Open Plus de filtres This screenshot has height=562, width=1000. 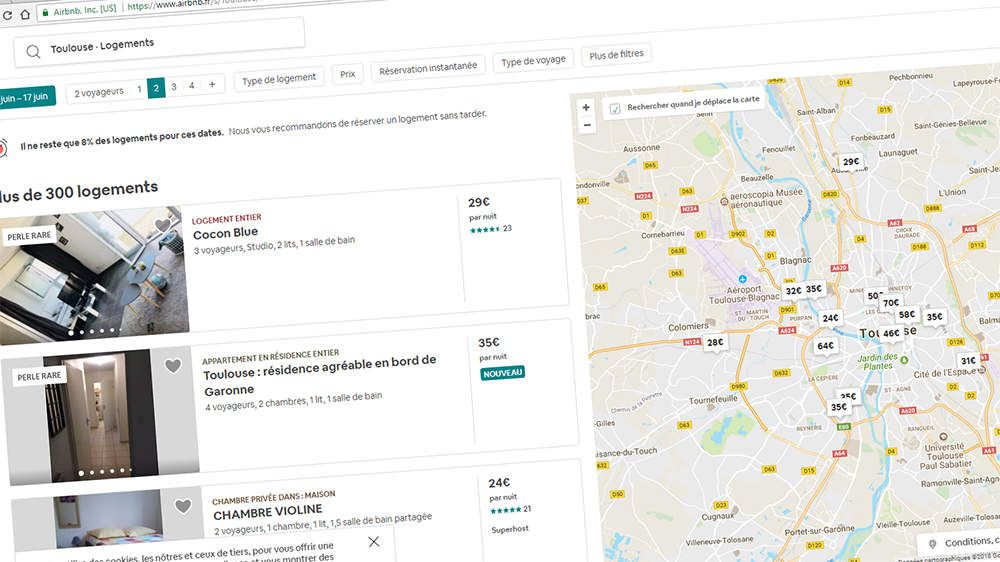616,55
